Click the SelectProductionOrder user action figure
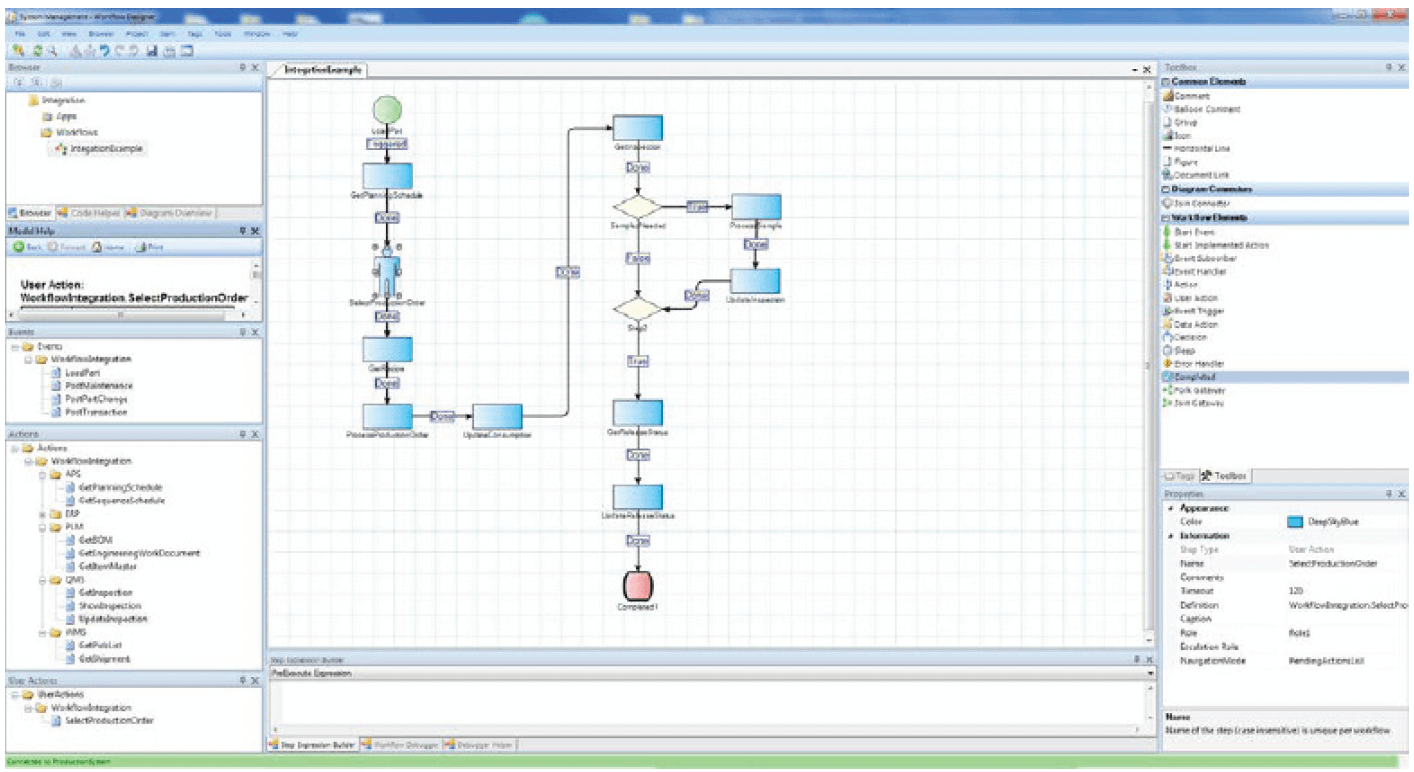Image resolution: width=1414 pixels, height=772 pixels. 387,275
